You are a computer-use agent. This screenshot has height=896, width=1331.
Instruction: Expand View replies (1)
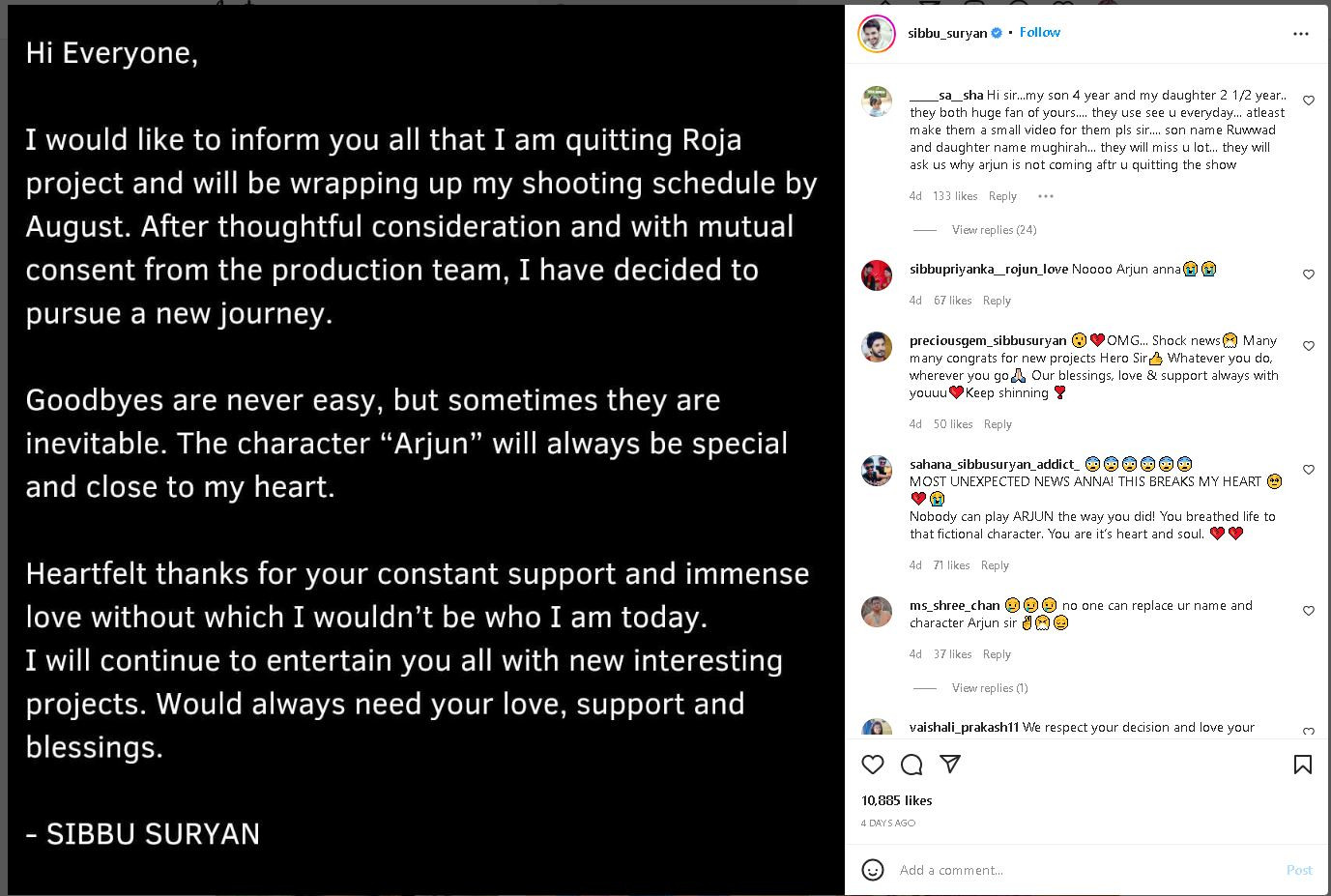tap(989, 688)
